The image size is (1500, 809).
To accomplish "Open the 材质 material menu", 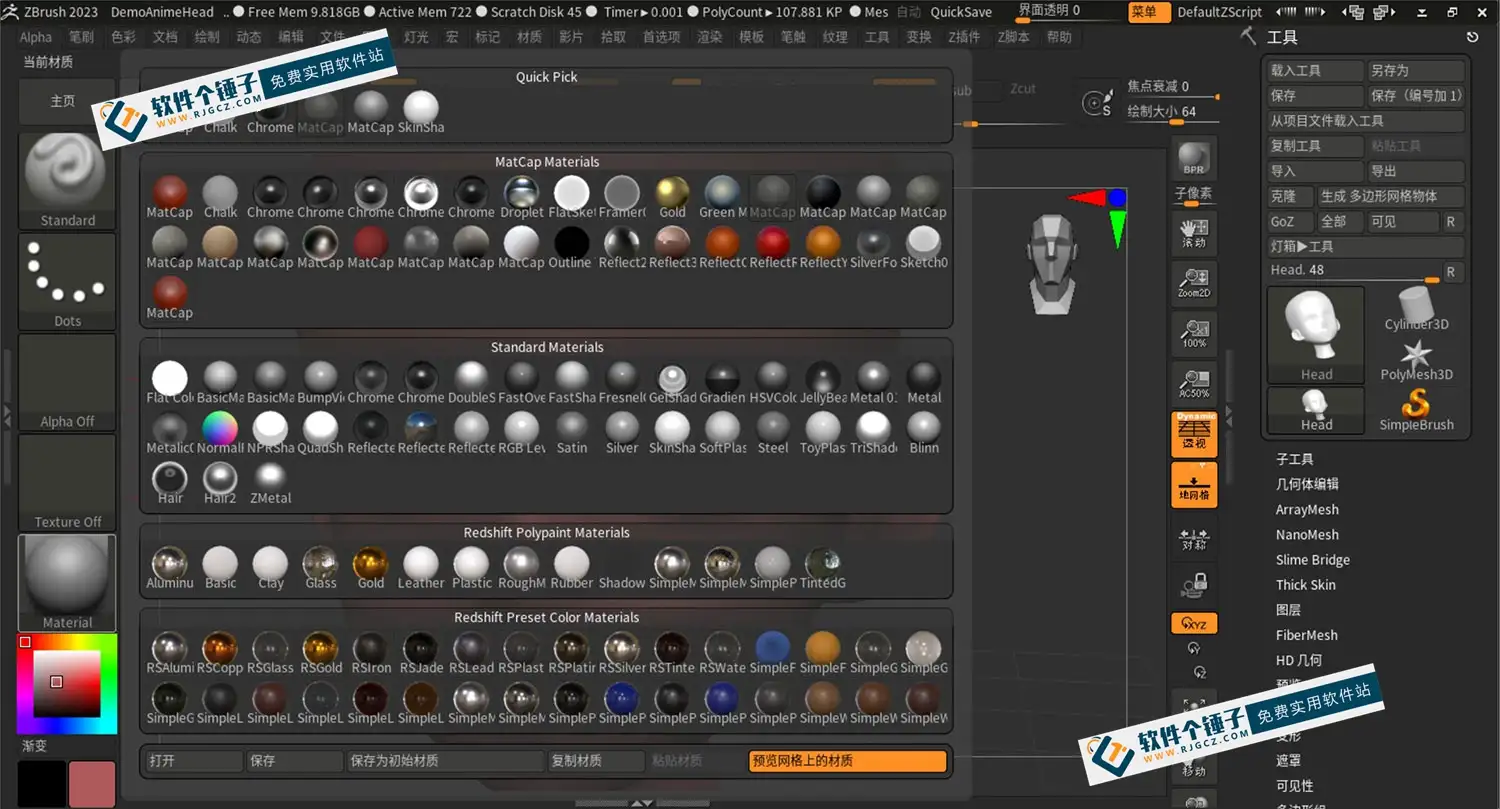I will (x=529, y=37).
